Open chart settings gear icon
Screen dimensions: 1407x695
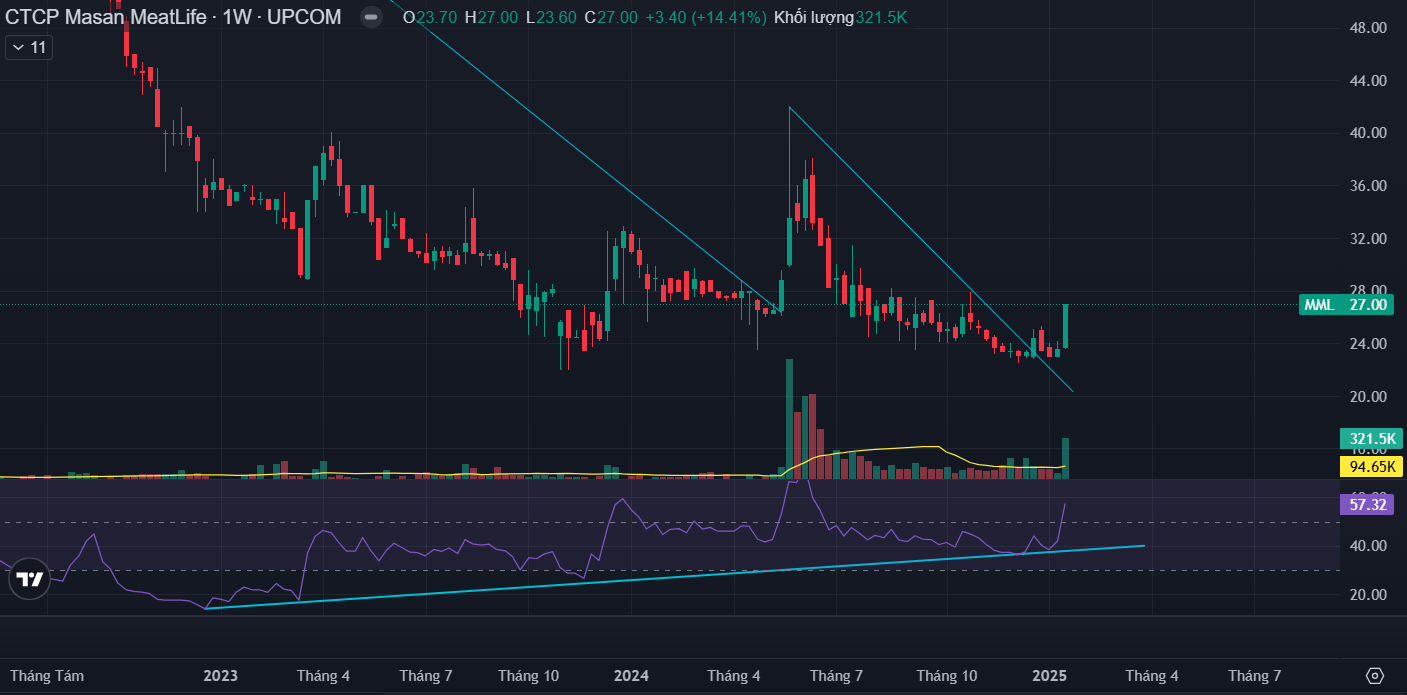click(1374, 676)
